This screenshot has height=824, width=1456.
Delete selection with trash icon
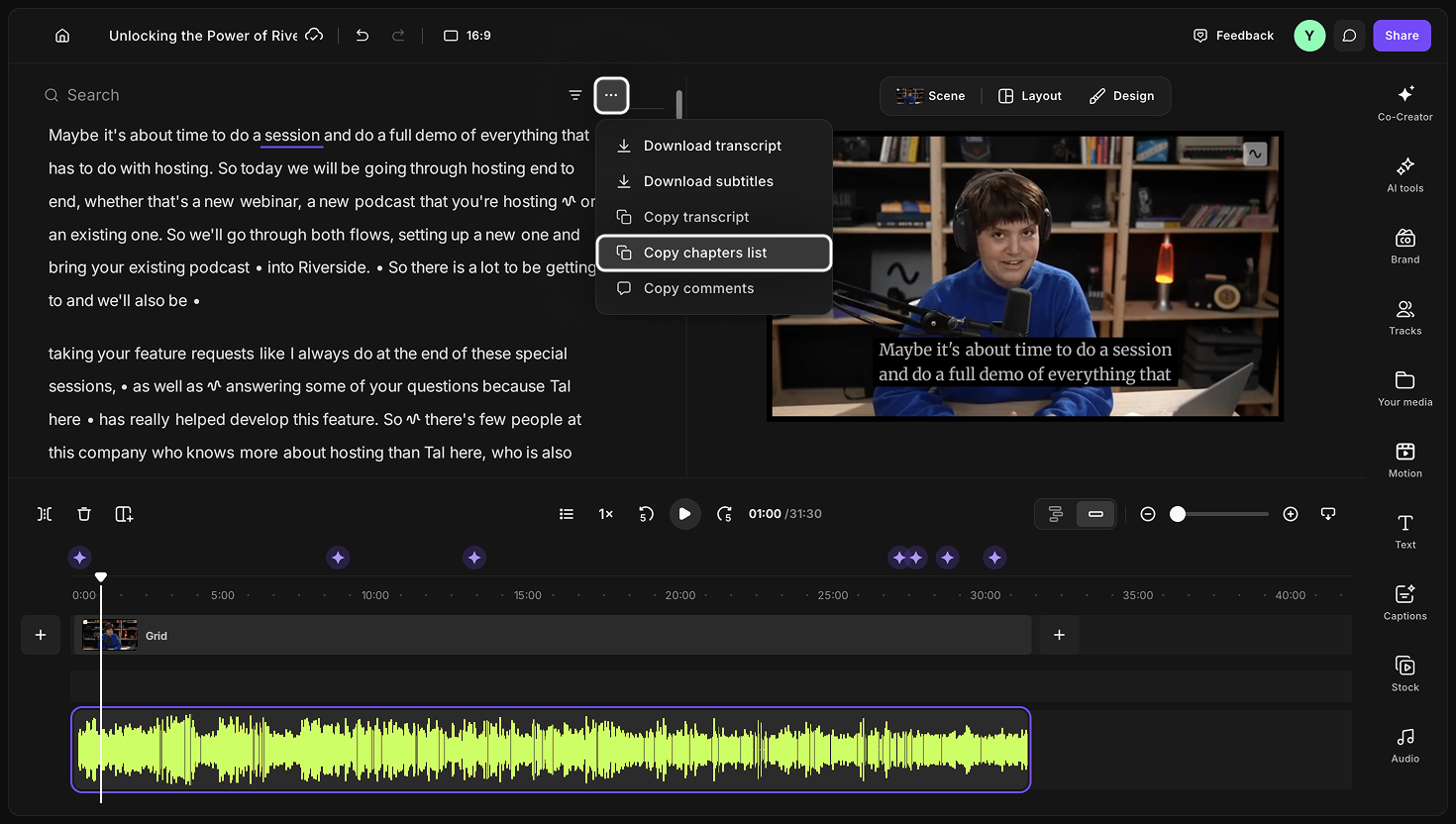click(84, 514)
